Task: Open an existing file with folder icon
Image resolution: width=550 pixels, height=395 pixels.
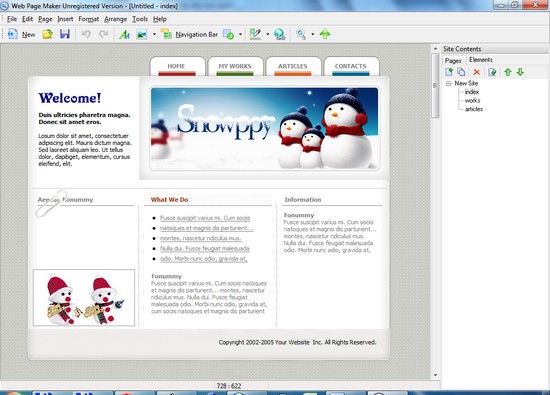Action: [47, 34]
